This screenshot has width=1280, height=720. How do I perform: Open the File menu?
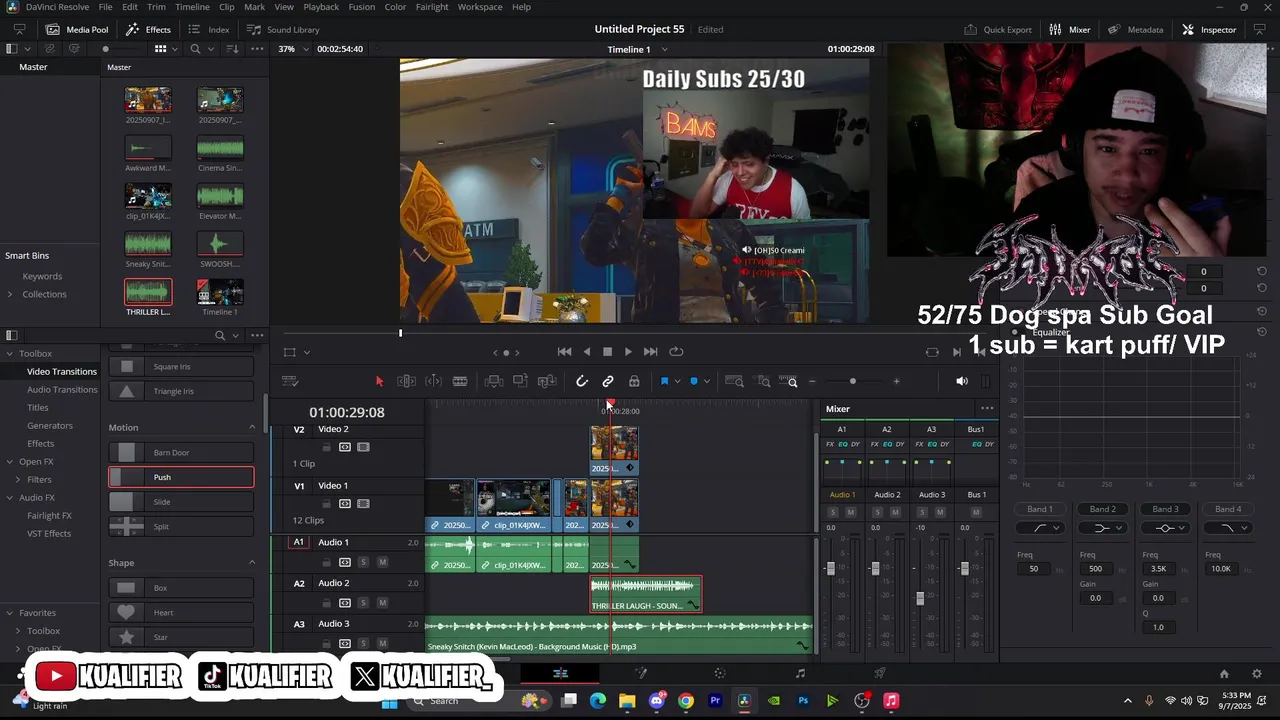tap(105, 7)
